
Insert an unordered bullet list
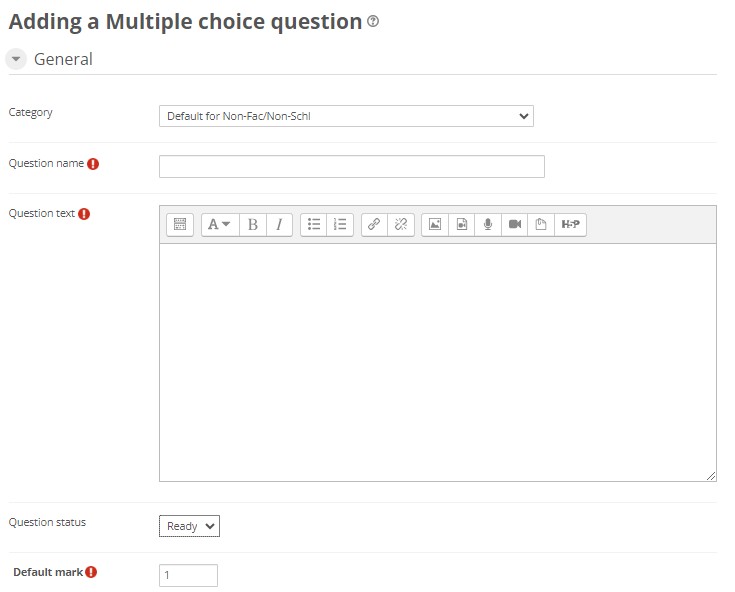[314, 225]
